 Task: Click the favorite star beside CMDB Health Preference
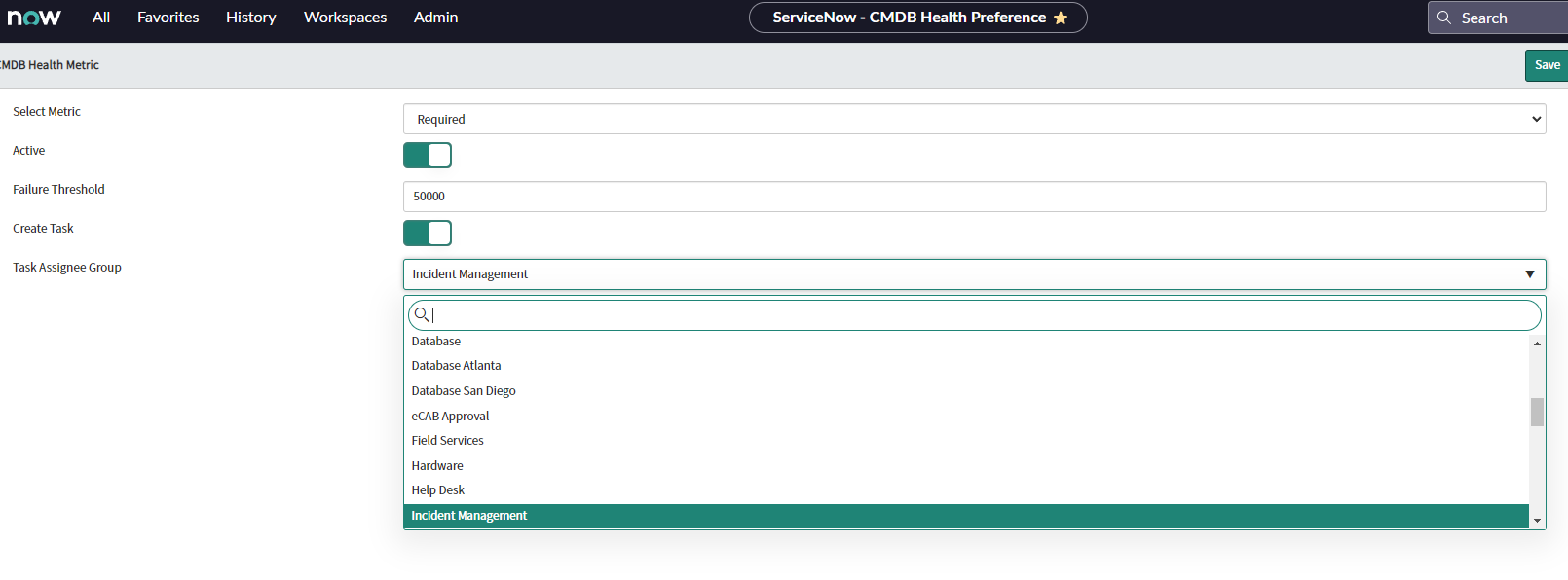(1061, 18)
